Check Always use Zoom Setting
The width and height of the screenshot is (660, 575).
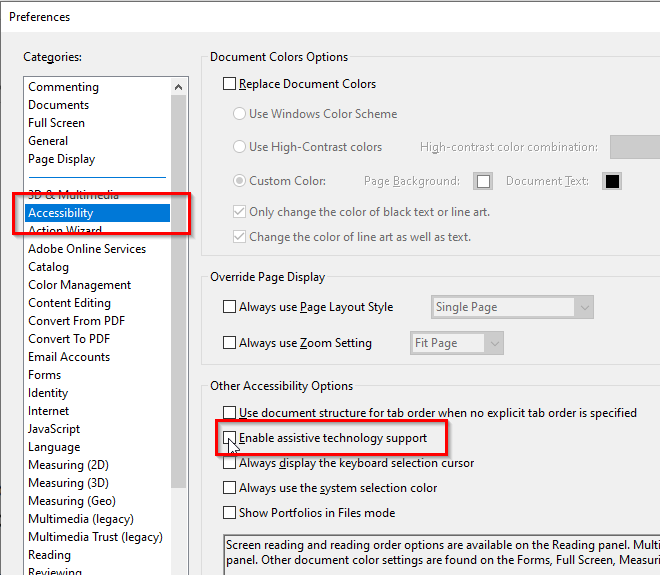coord(229,343)
